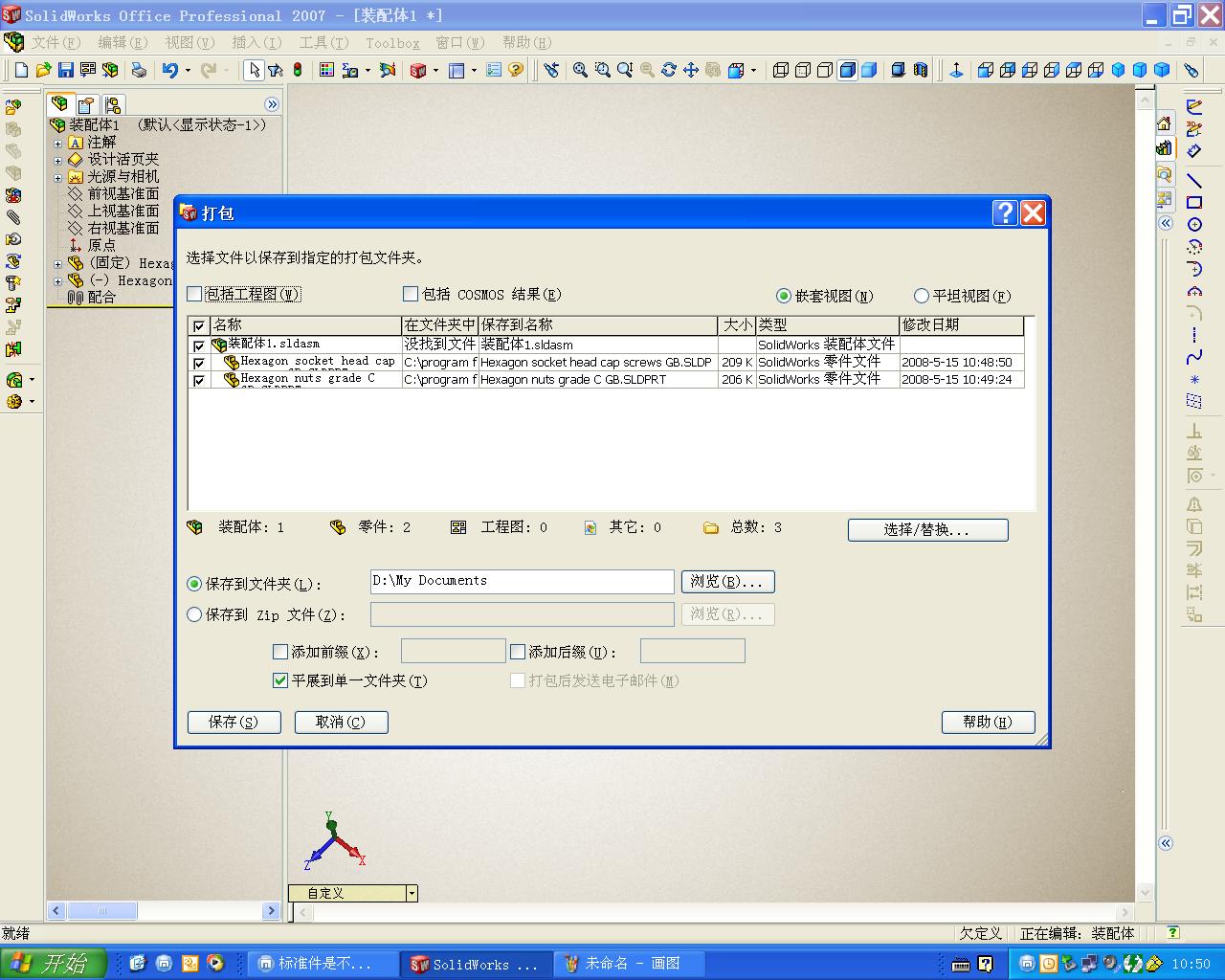Expand the 设计活页夹 tree node
Screen dimensions: 1225x980
[57, 160]
